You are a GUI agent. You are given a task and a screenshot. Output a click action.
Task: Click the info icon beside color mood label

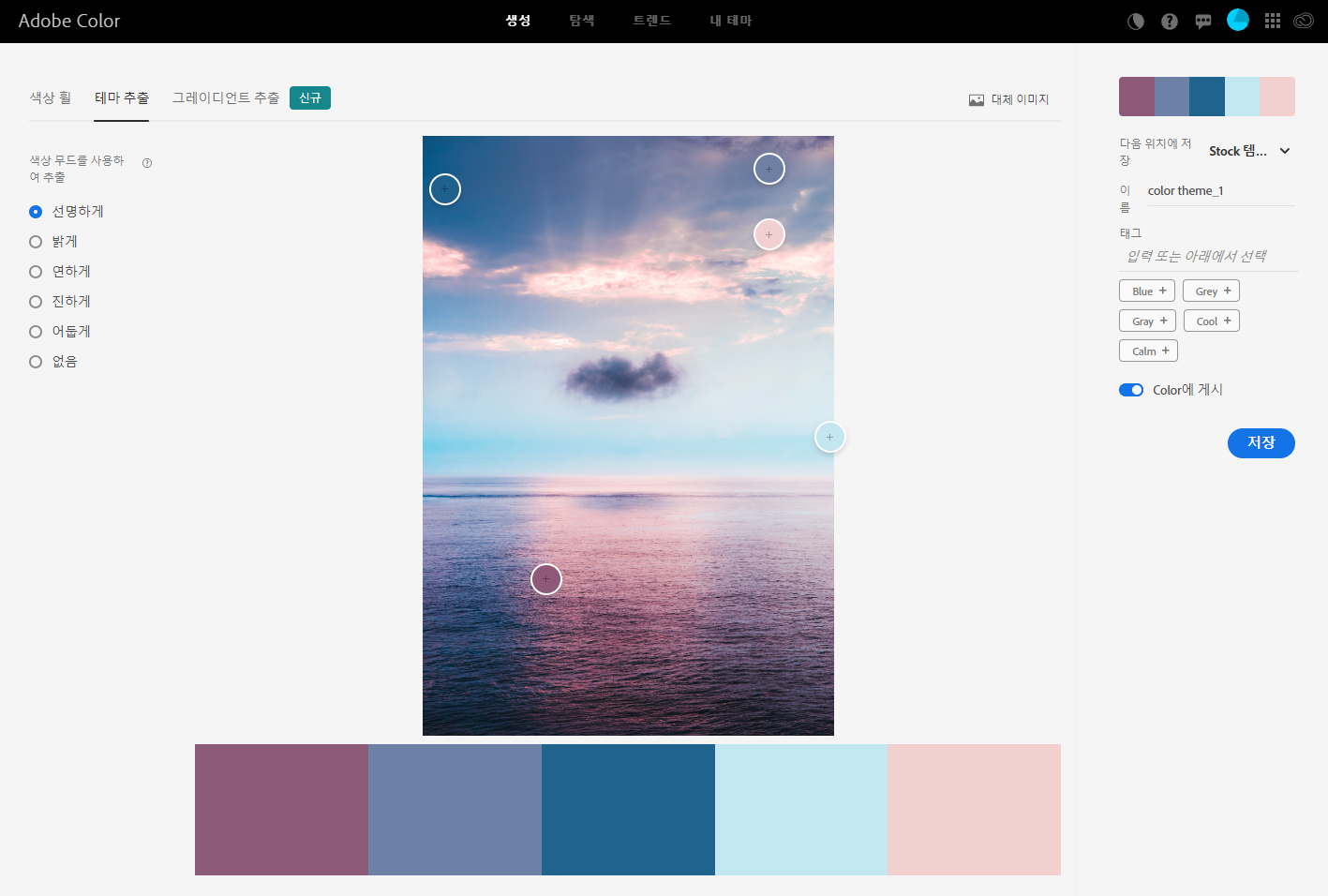pyautogui.click(x=147, y=163)
